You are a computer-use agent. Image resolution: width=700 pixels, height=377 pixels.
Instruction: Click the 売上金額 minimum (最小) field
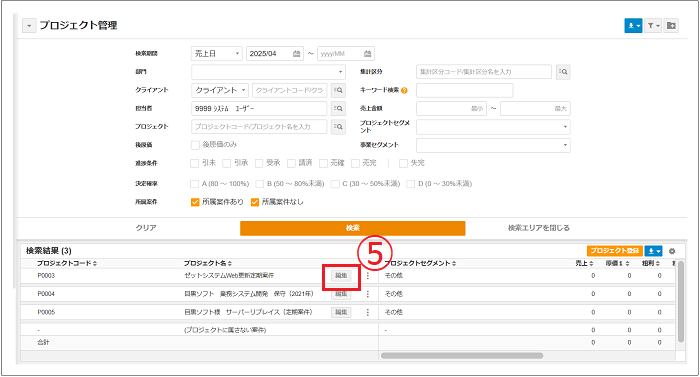point(451,109)
